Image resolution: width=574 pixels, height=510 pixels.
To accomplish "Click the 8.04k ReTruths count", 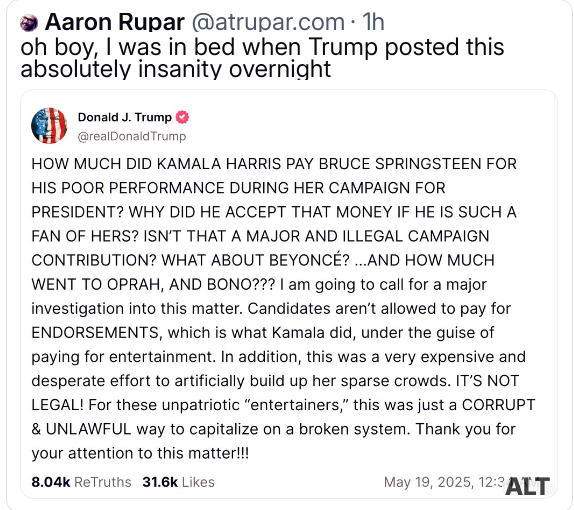I will click(81, 482).
